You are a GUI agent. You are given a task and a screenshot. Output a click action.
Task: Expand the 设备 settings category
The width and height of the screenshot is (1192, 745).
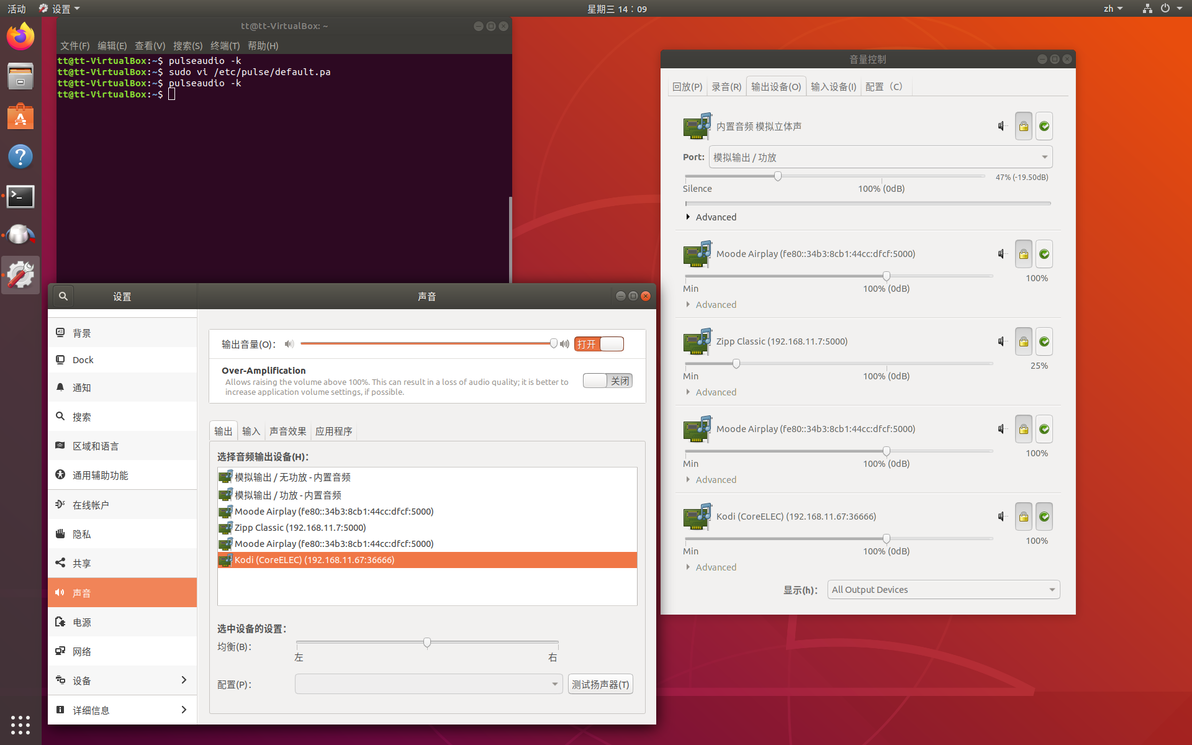click(x=122, y=680)
